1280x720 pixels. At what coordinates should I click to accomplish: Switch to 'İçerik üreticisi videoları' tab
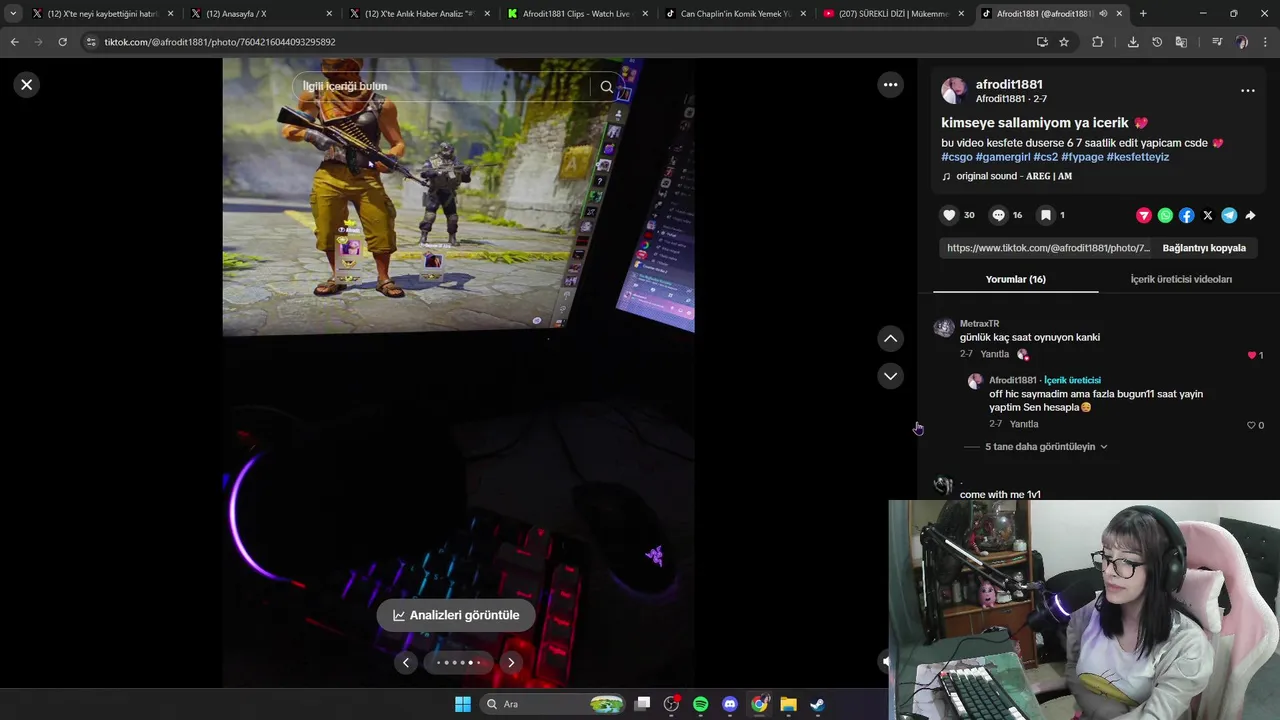[1181, 279]
